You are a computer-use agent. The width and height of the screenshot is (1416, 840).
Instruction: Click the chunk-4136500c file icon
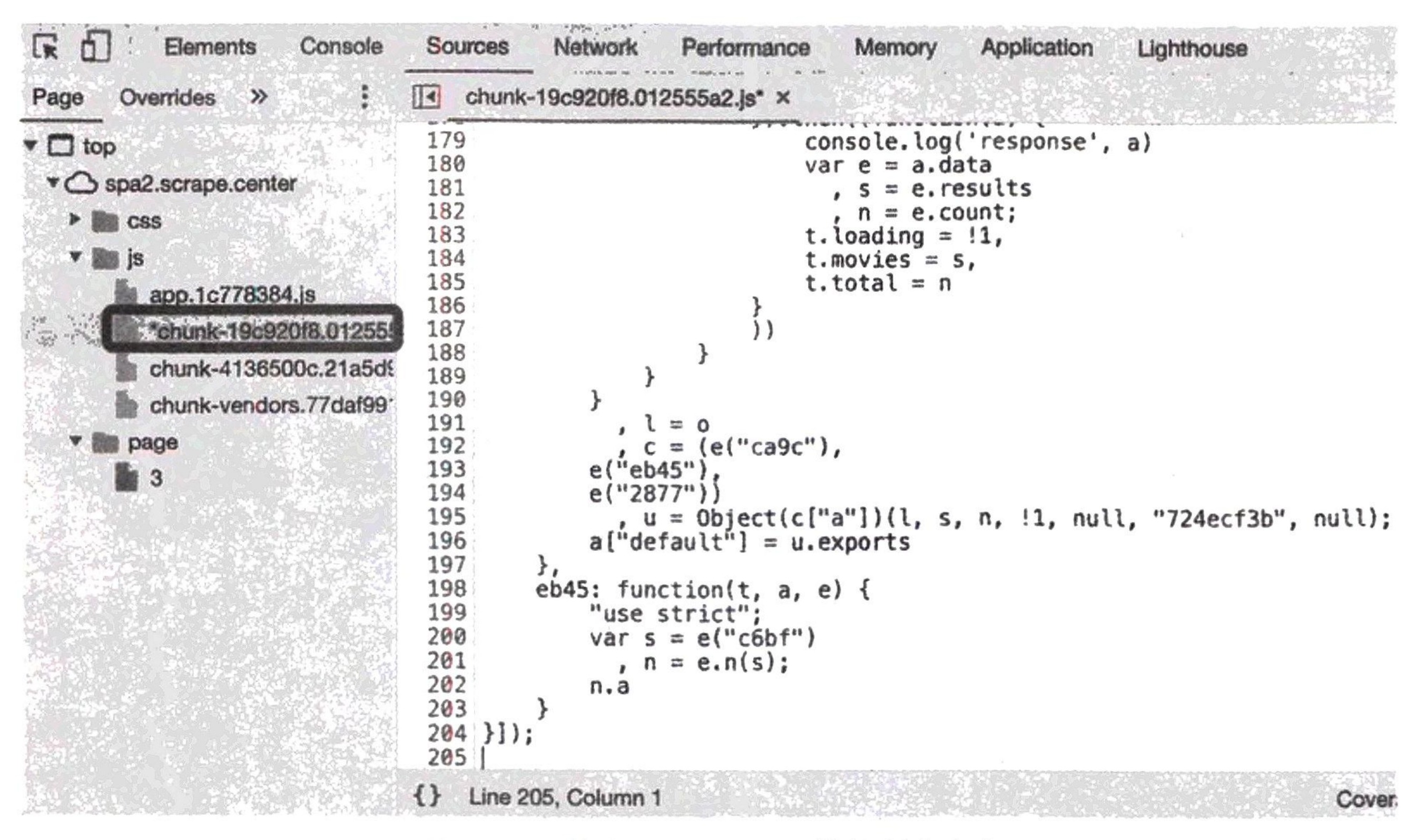click(126, 369)
